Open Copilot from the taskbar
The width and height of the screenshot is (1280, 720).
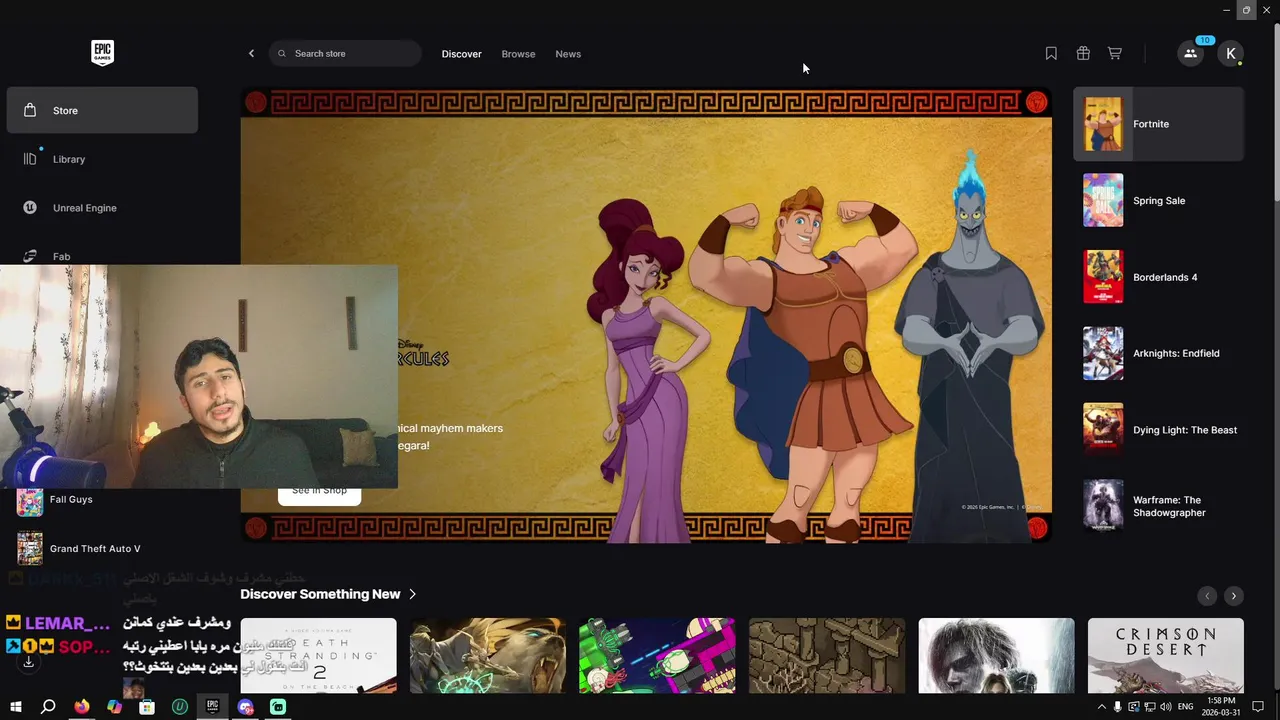(114, 707)
